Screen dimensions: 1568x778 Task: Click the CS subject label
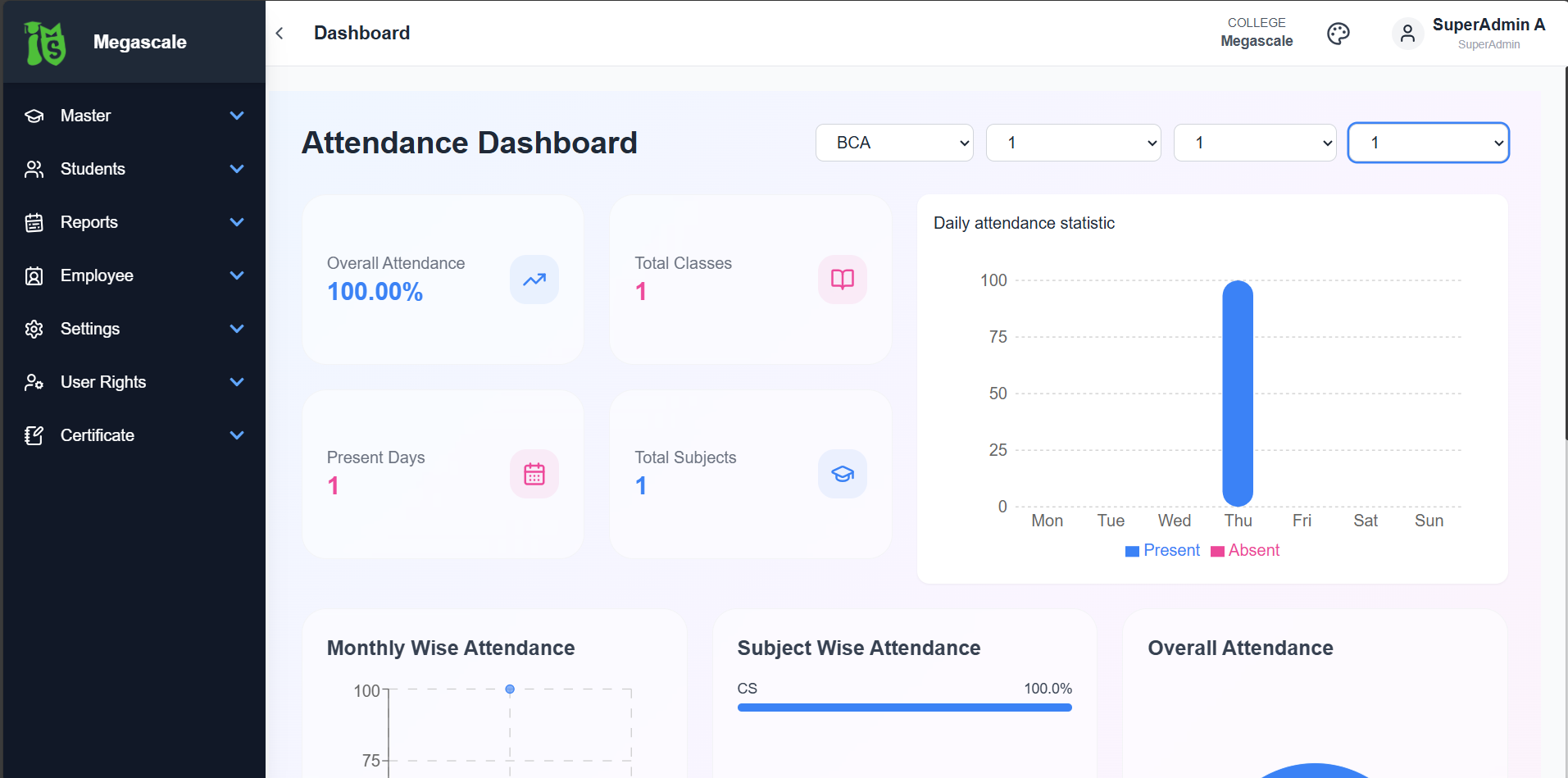(748, 689)
